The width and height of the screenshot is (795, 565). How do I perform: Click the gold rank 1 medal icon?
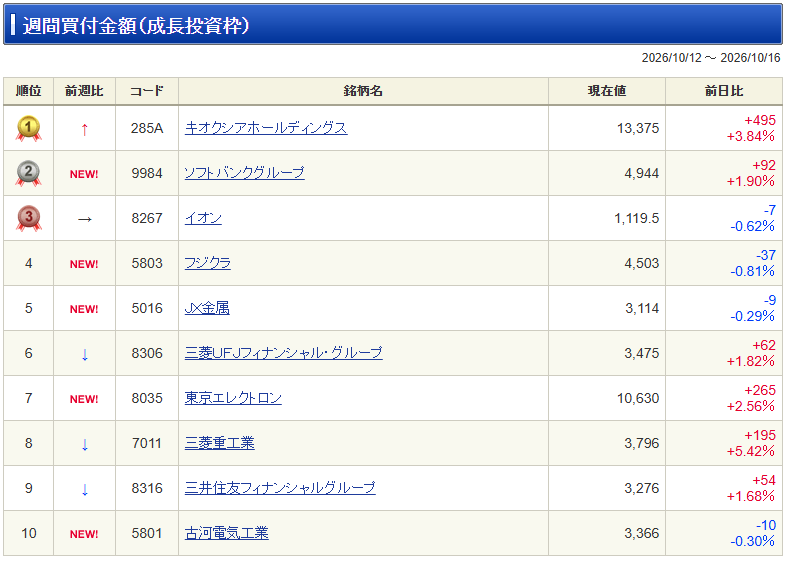[28, 128]
